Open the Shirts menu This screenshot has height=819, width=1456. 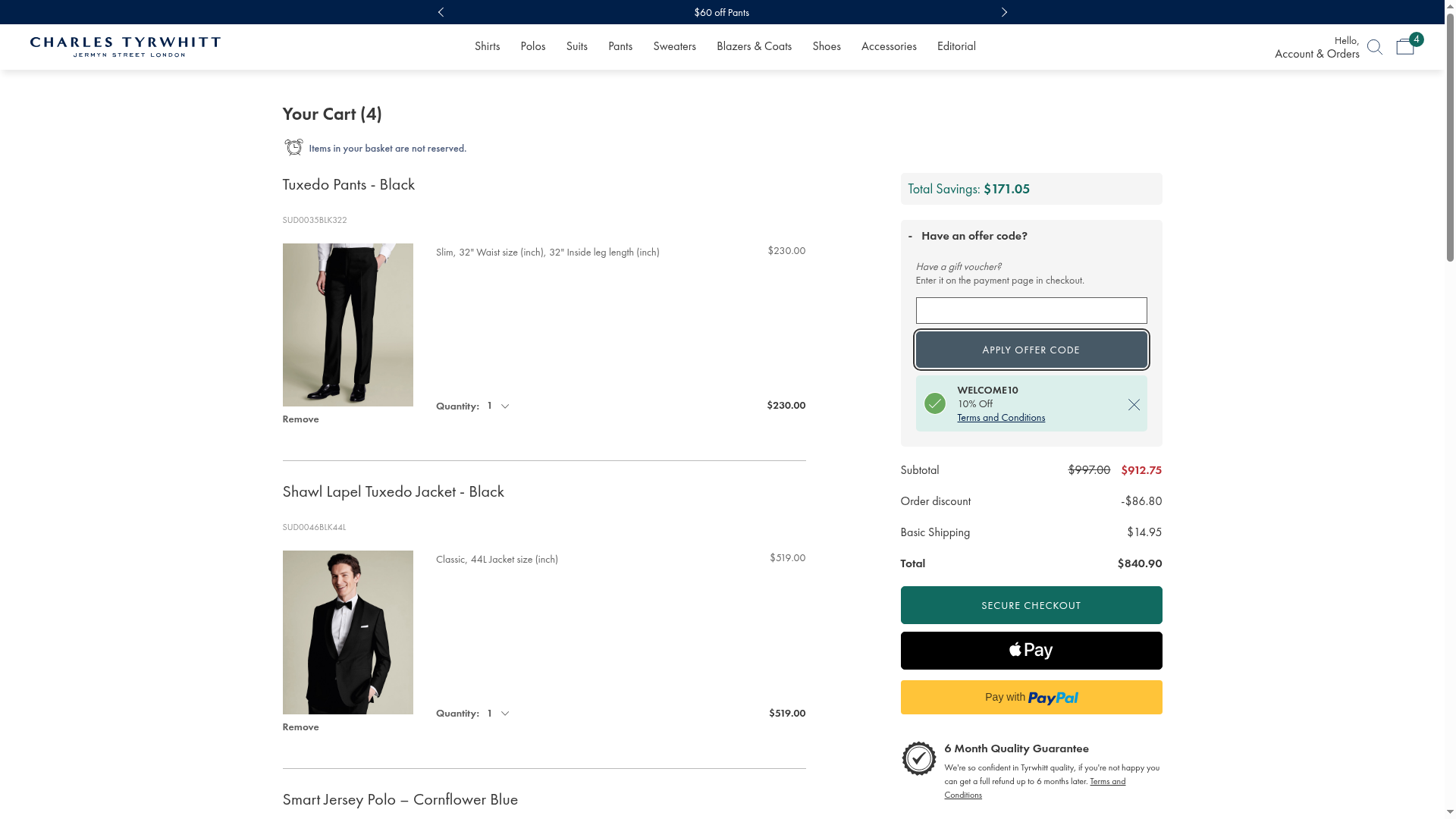[x=487, y=46]
